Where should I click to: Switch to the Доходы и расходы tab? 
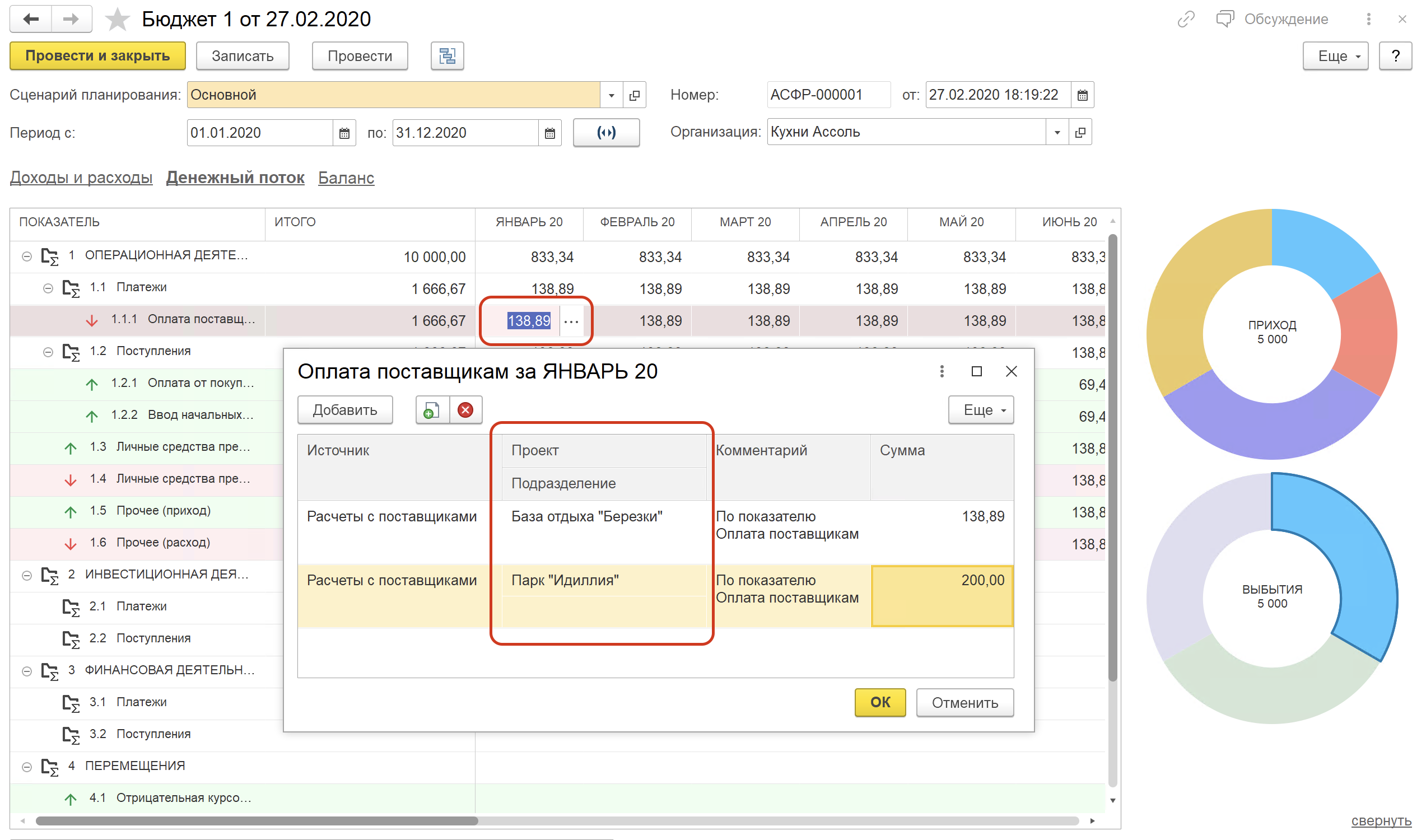81,178
